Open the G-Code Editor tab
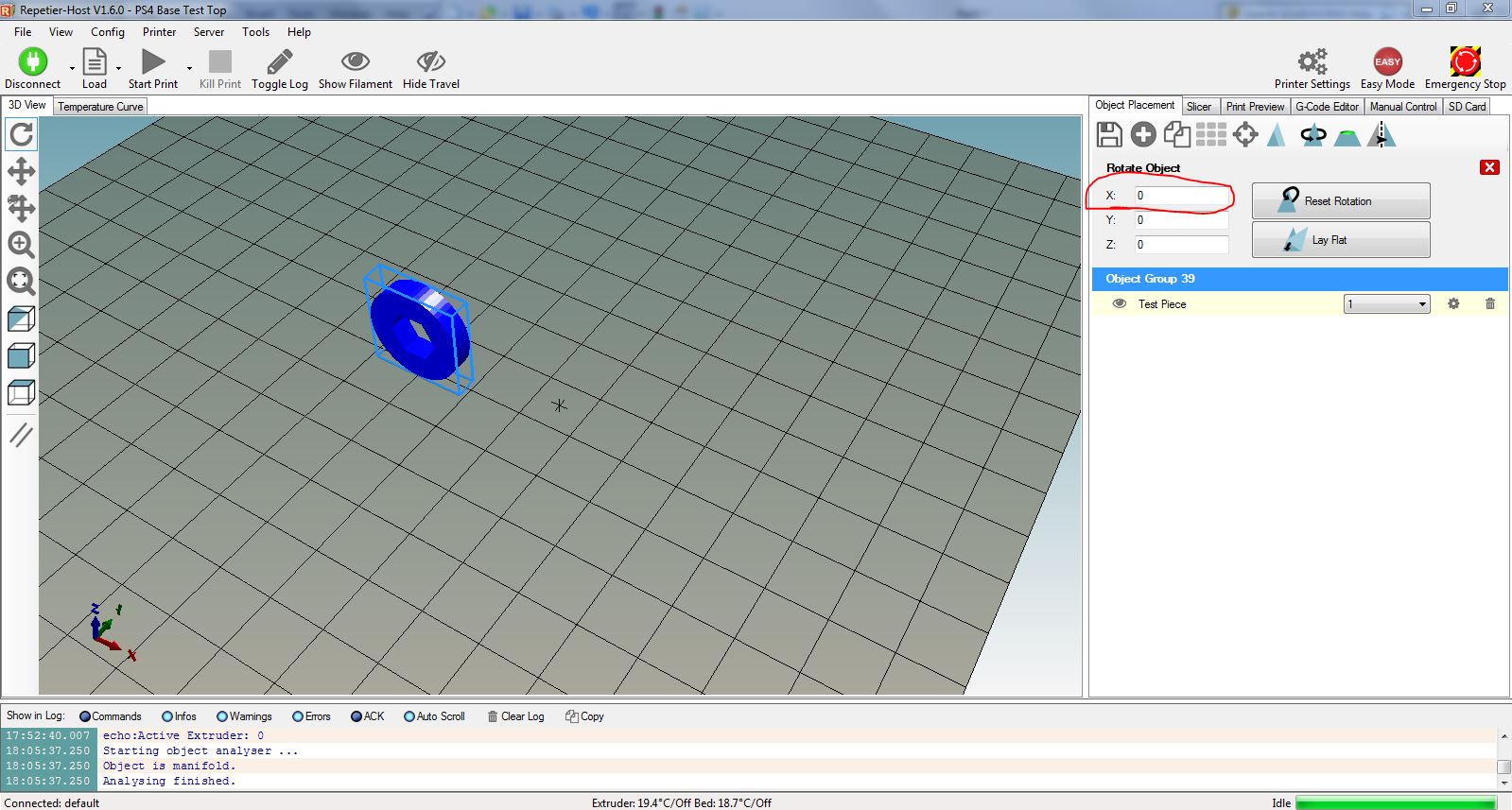 click(1327, 107)
